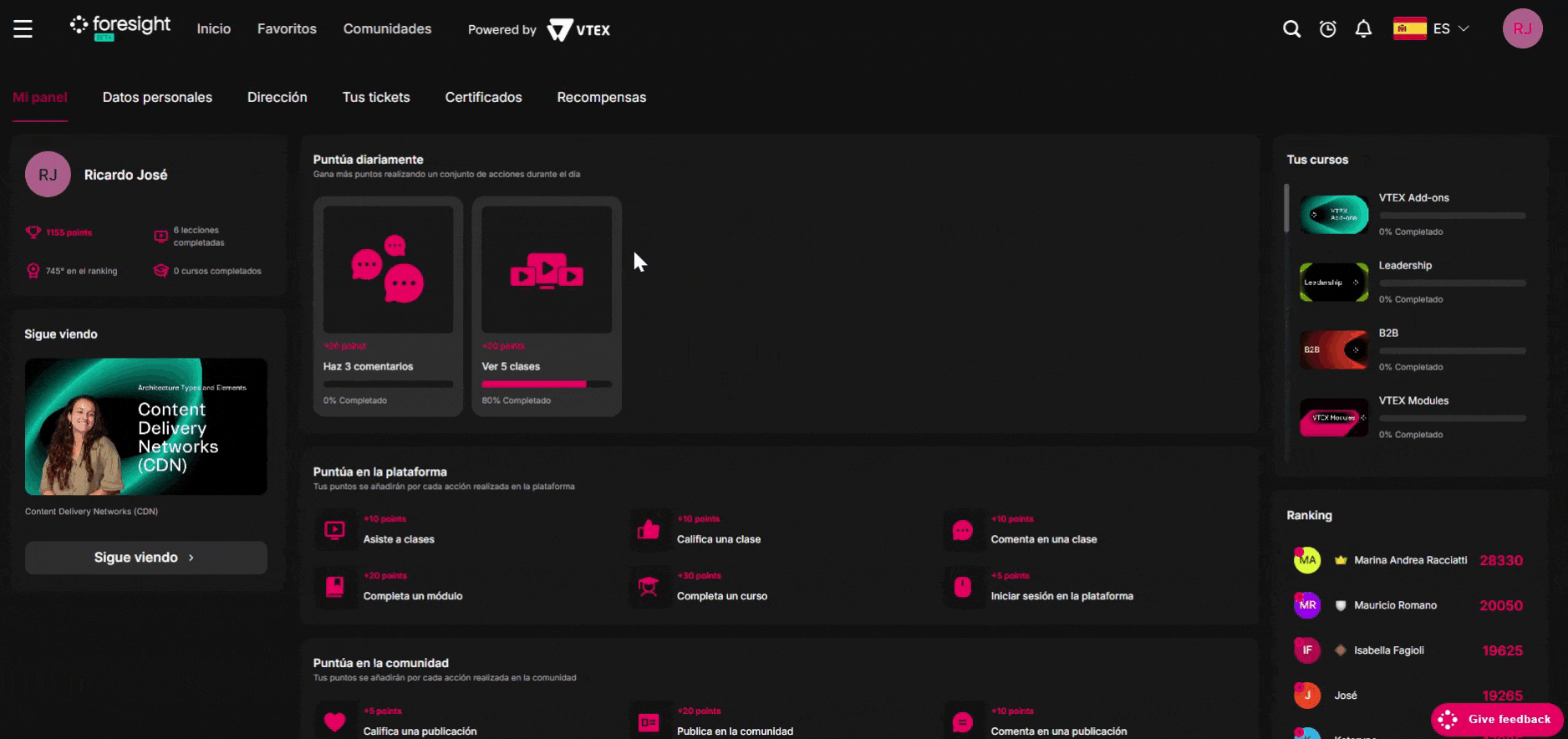Open the notifications bell
Viewport: 1568px width, 739px height.
[1363, 29]
